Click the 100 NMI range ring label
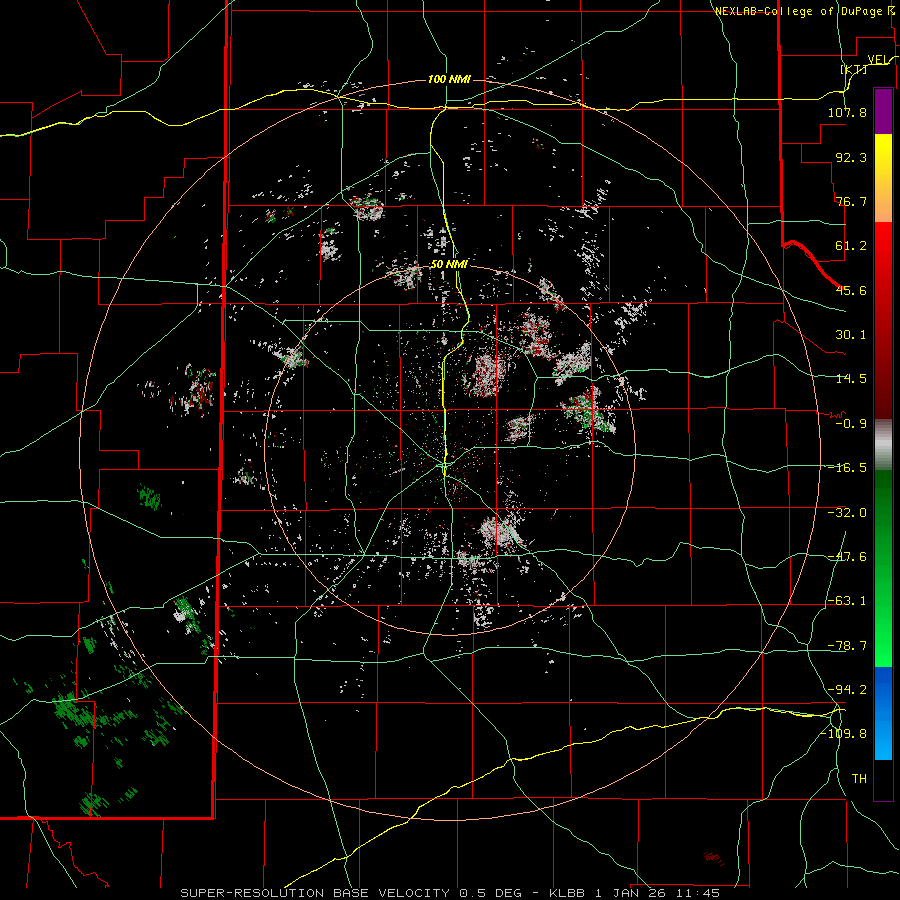 (x=449, y=79)
